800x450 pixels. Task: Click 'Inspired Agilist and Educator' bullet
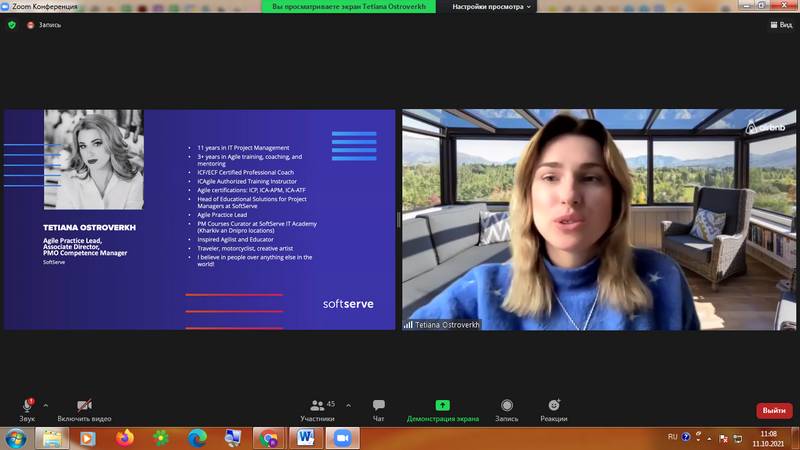235,239
